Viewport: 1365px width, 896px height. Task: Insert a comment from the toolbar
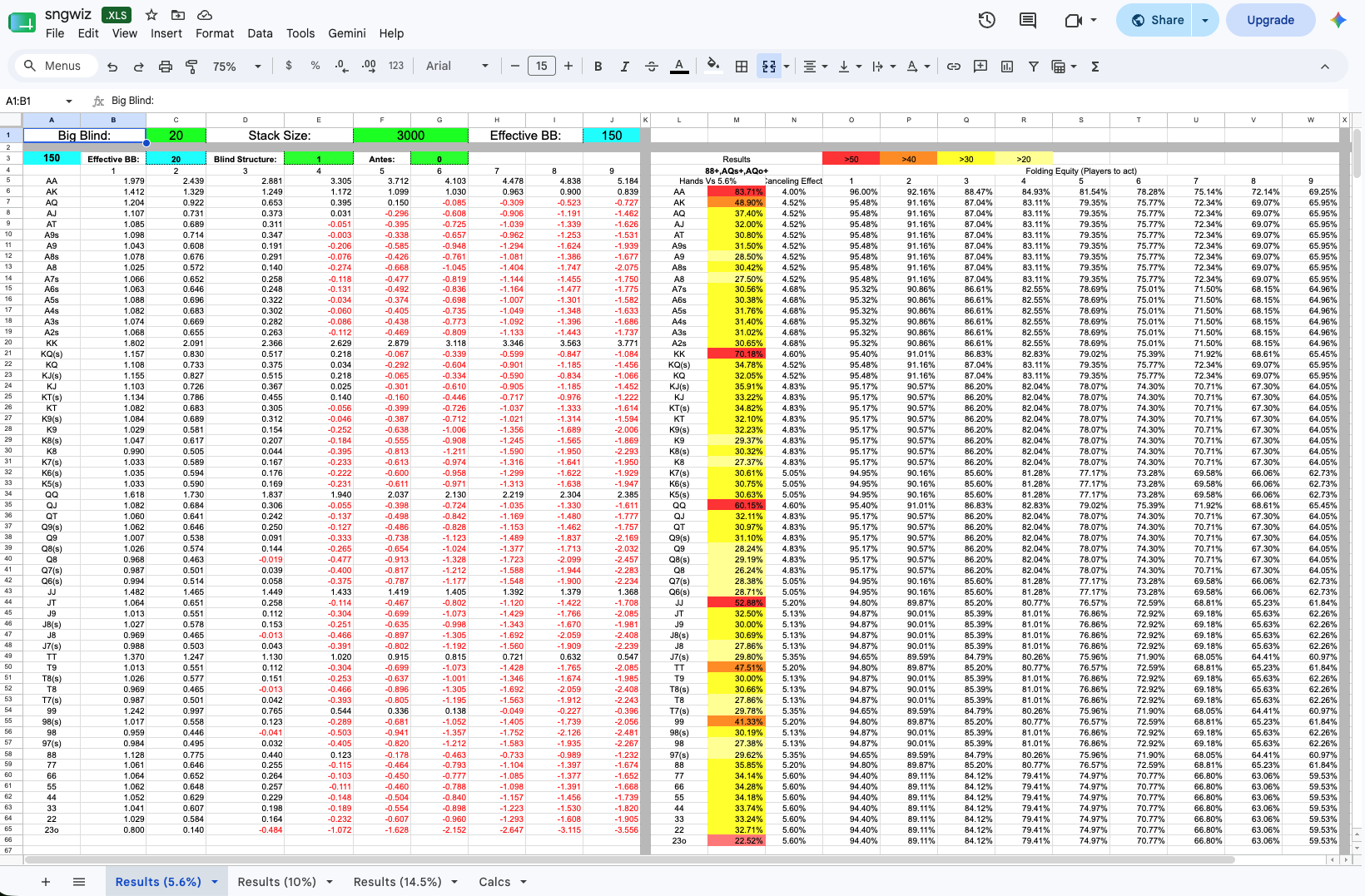[x=980, y=67]
